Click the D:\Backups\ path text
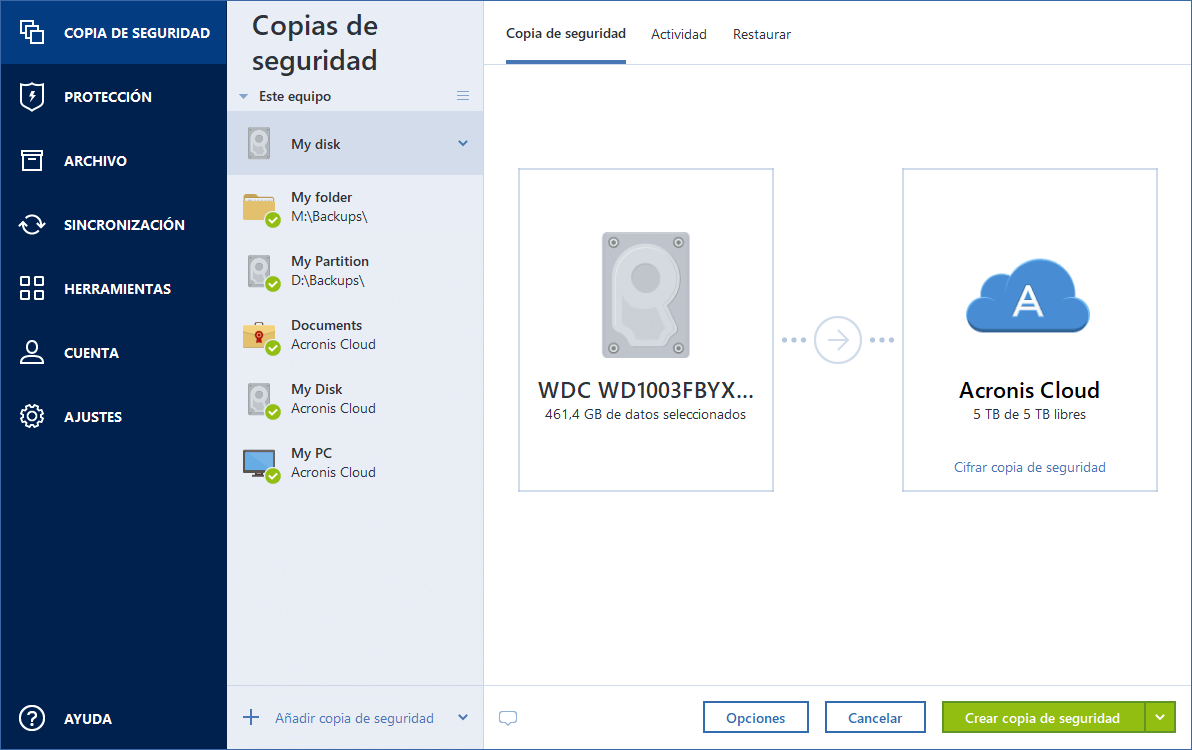 pyautogui.click(x=328, y=280)
